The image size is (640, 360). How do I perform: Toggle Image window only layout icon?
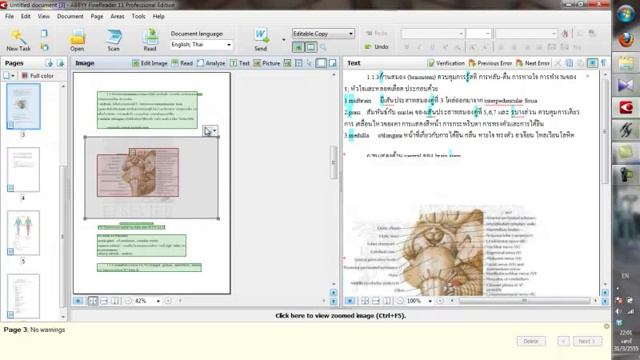321,63
